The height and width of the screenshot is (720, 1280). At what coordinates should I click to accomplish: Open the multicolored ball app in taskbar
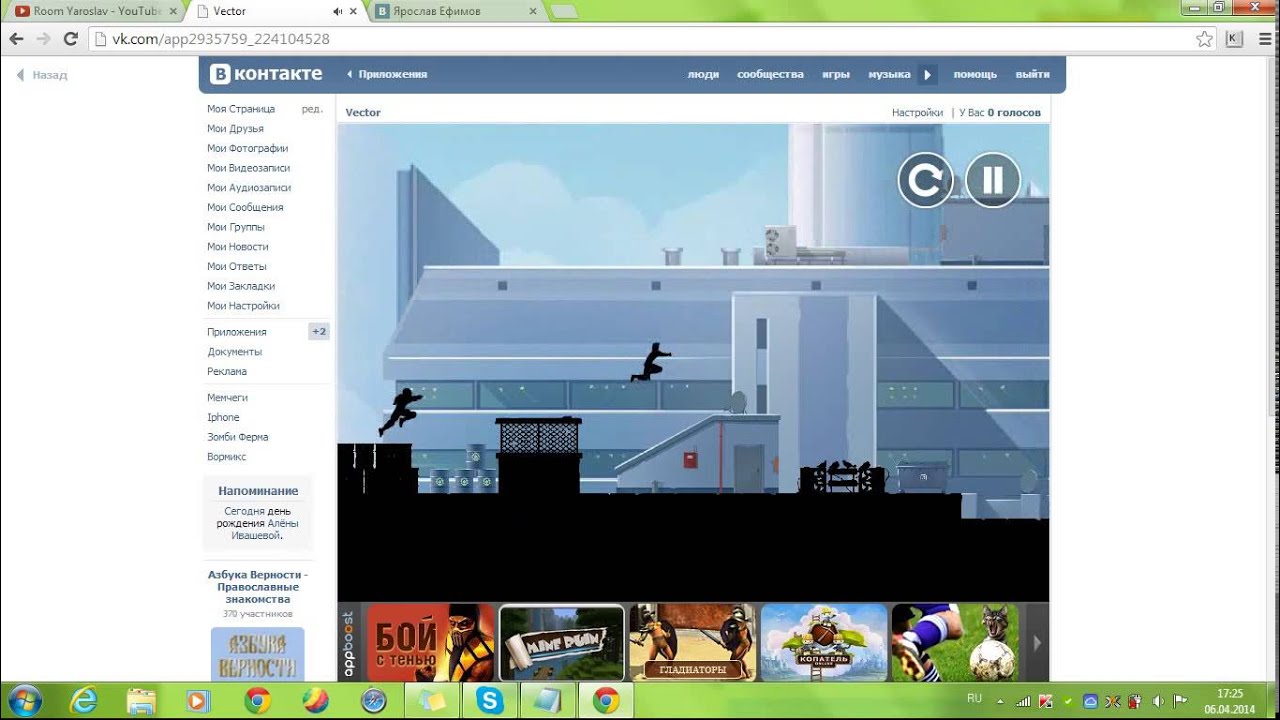click(315, 700)
